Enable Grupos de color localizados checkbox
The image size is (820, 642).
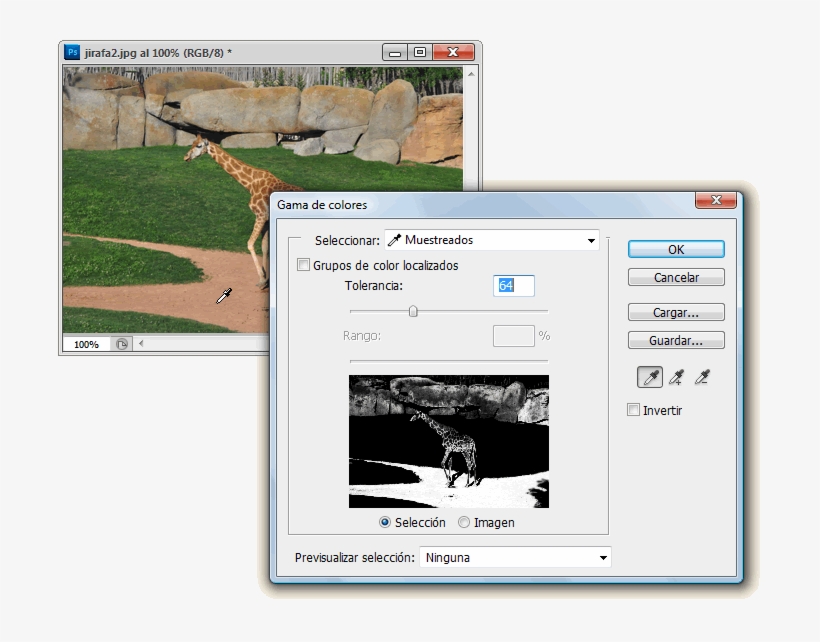tap(304, 266)
